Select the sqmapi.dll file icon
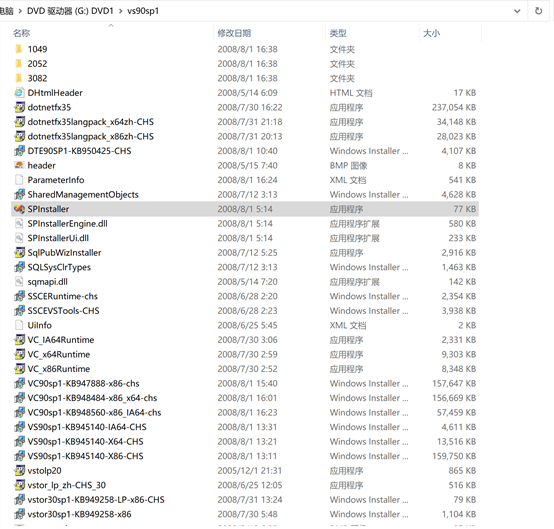The height and width of the screenshot is (529, 554). [x=19, y=282]
